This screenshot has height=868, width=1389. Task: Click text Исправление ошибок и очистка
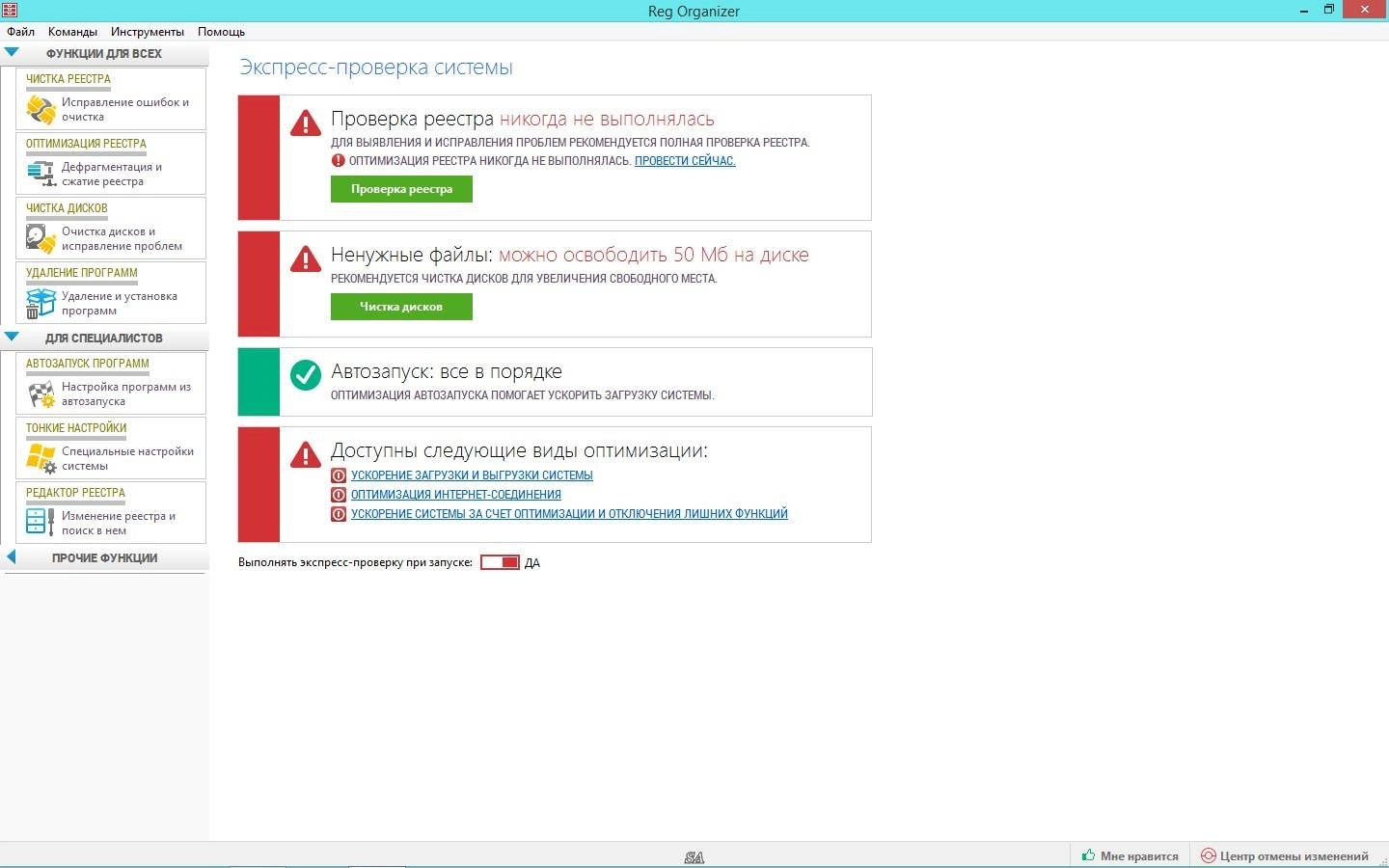point(125,109)
